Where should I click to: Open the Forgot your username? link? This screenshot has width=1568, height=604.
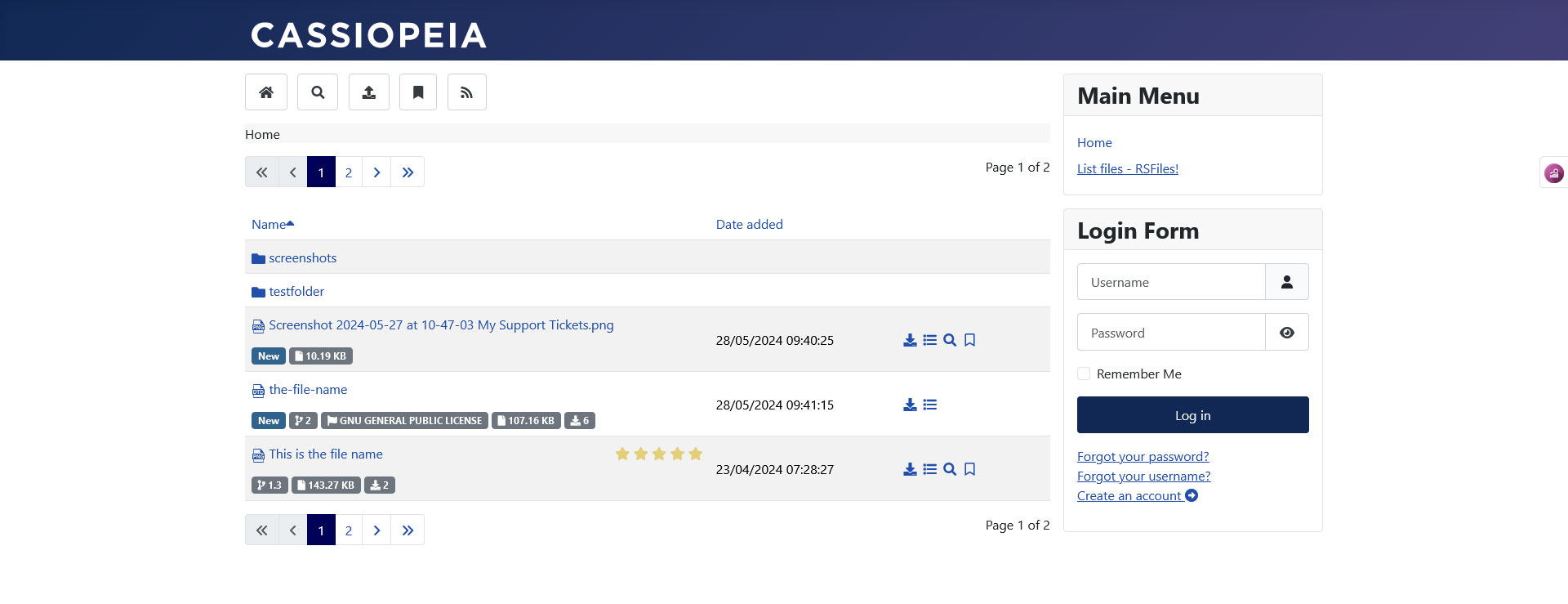(1143, 476)
